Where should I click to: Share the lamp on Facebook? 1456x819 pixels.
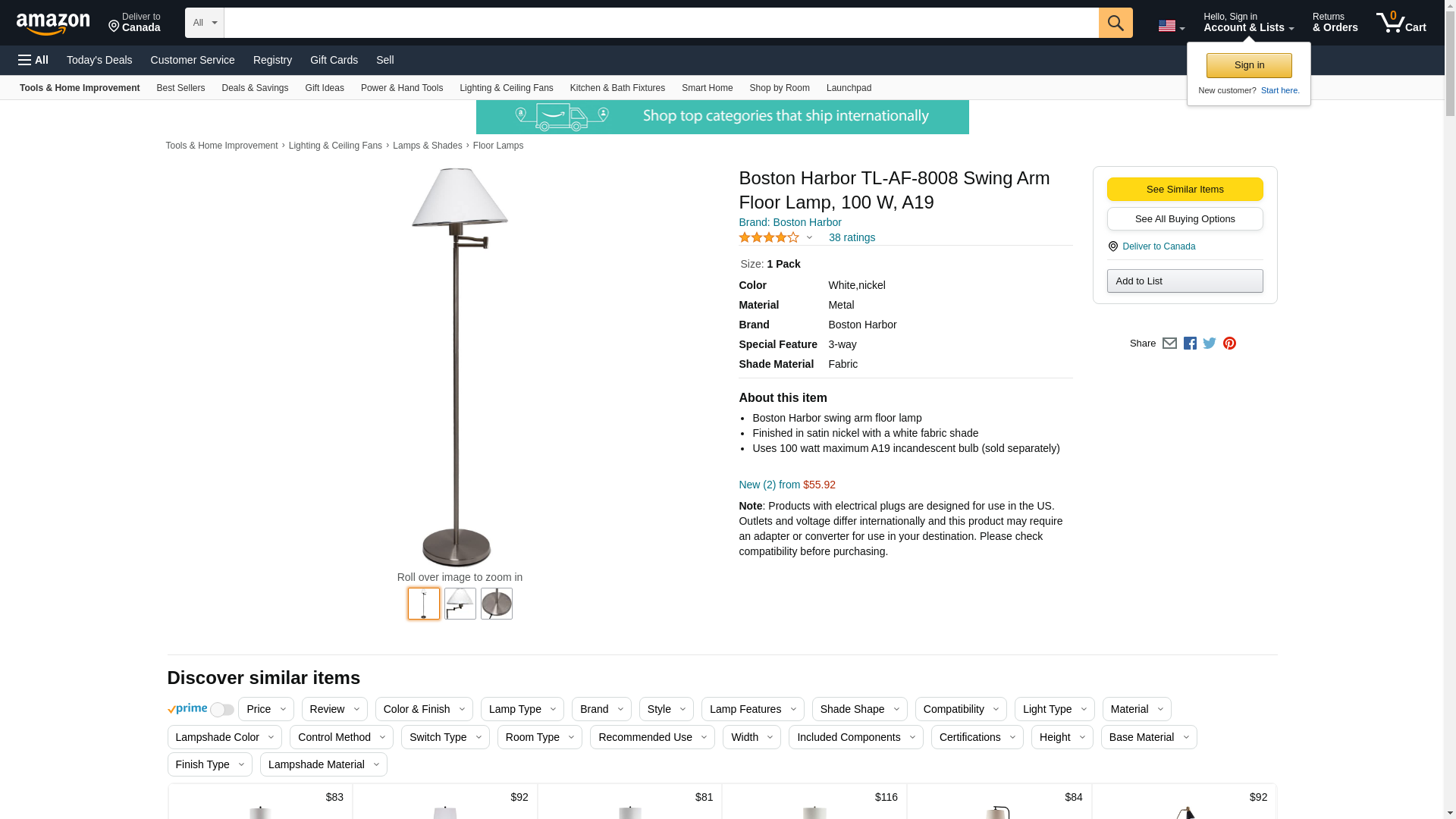point(1190,344)
